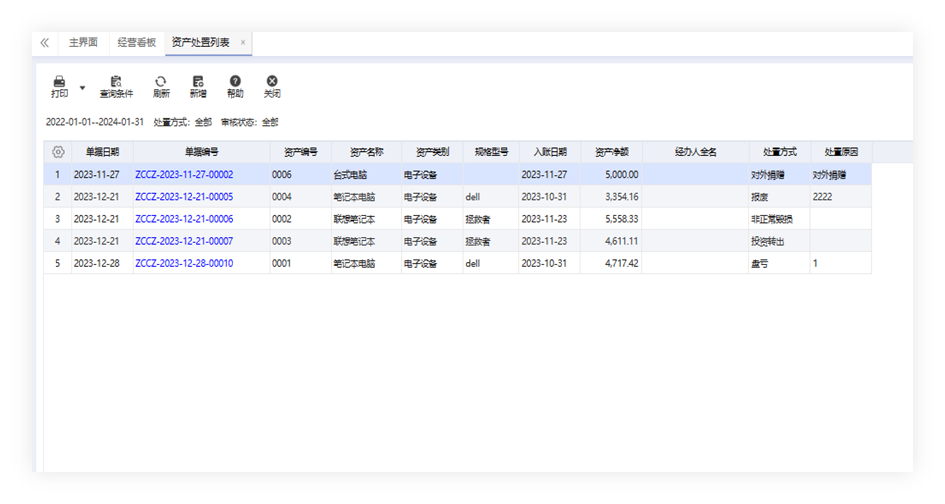Viewport: 945px width, 504px height.
Task: Switch to 主界面 tab
Action: pyautogui.click(x=83, y=43)
